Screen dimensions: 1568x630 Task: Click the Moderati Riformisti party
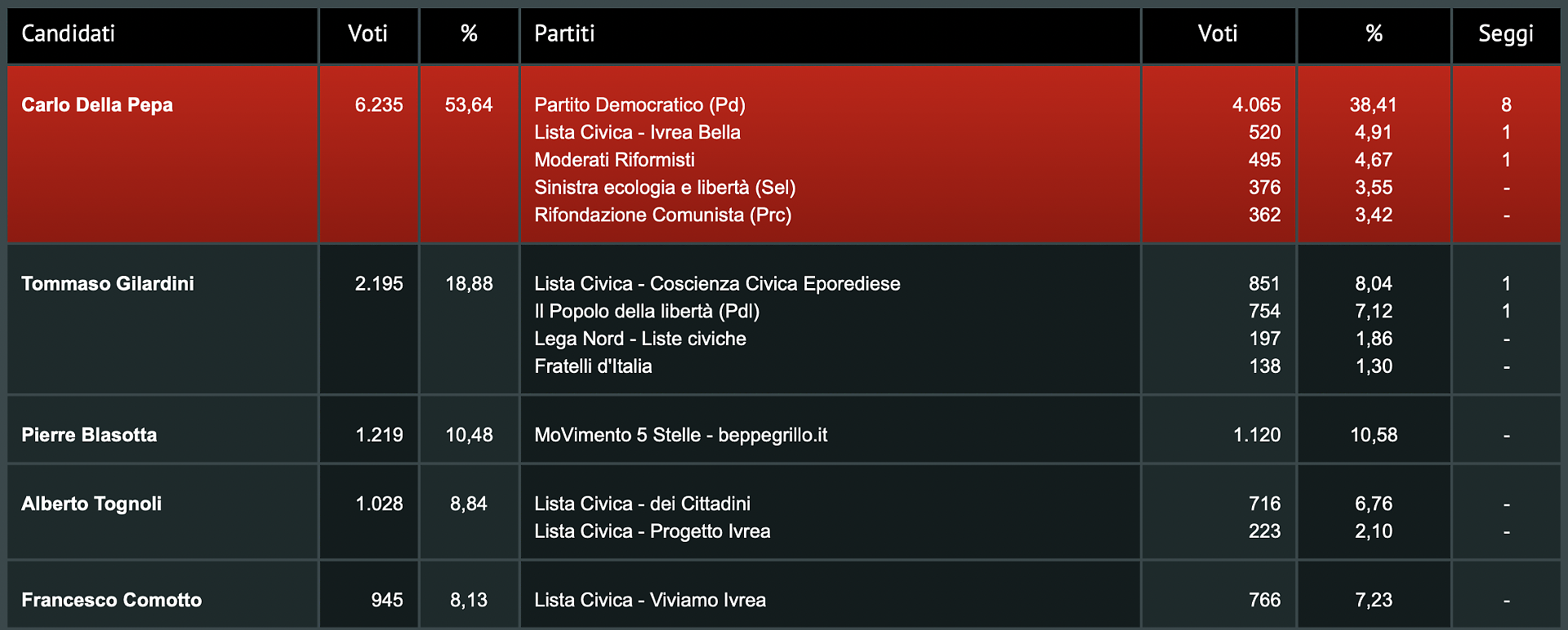click(x=614, y=160)
